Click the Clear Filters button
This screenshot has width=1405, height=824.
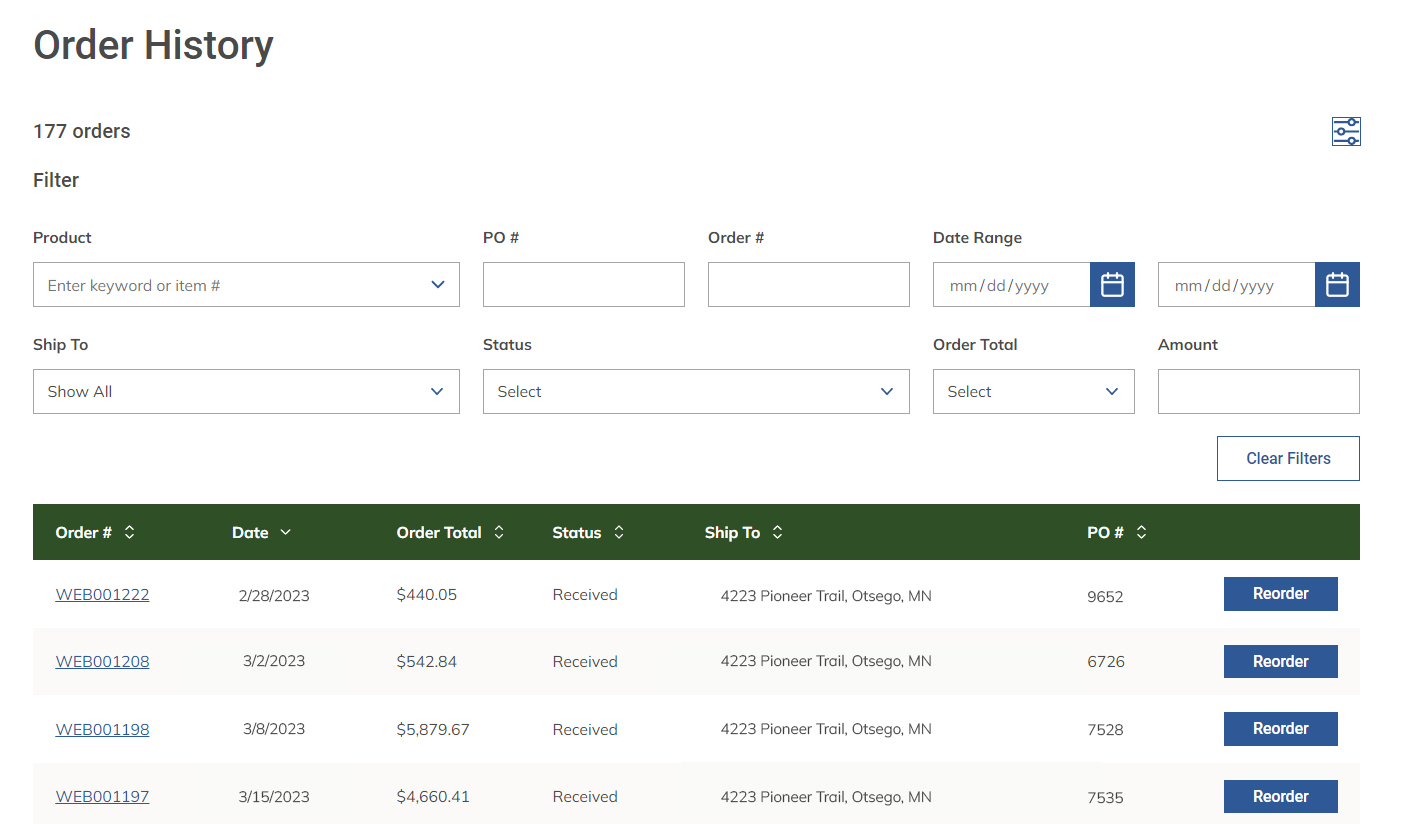tap(1288, 459)
